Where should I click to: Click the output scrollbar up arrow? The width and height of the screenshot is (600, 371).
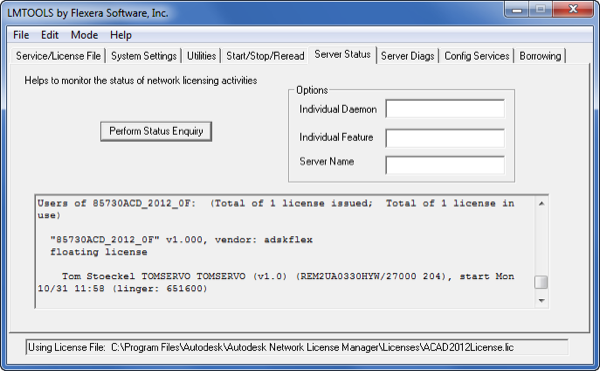point(541,203)
